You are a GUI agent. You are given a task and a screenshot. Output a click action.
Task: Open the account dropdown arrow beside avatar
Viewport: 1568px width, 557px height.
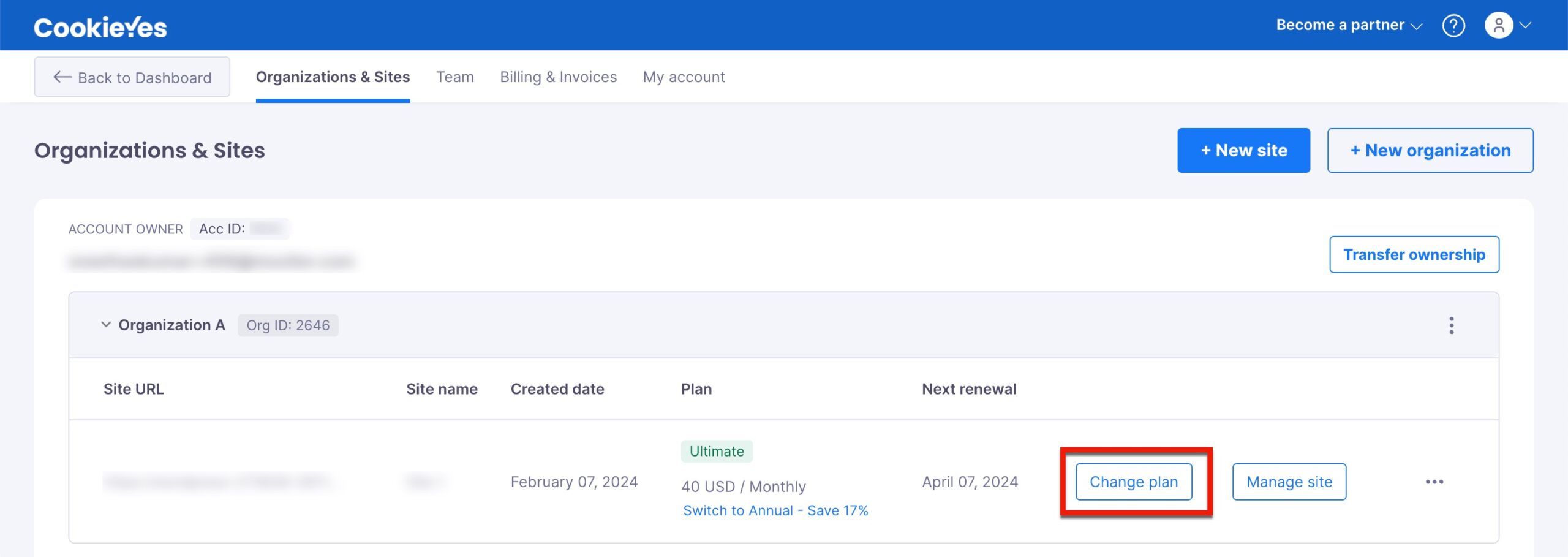[1526, 26]
